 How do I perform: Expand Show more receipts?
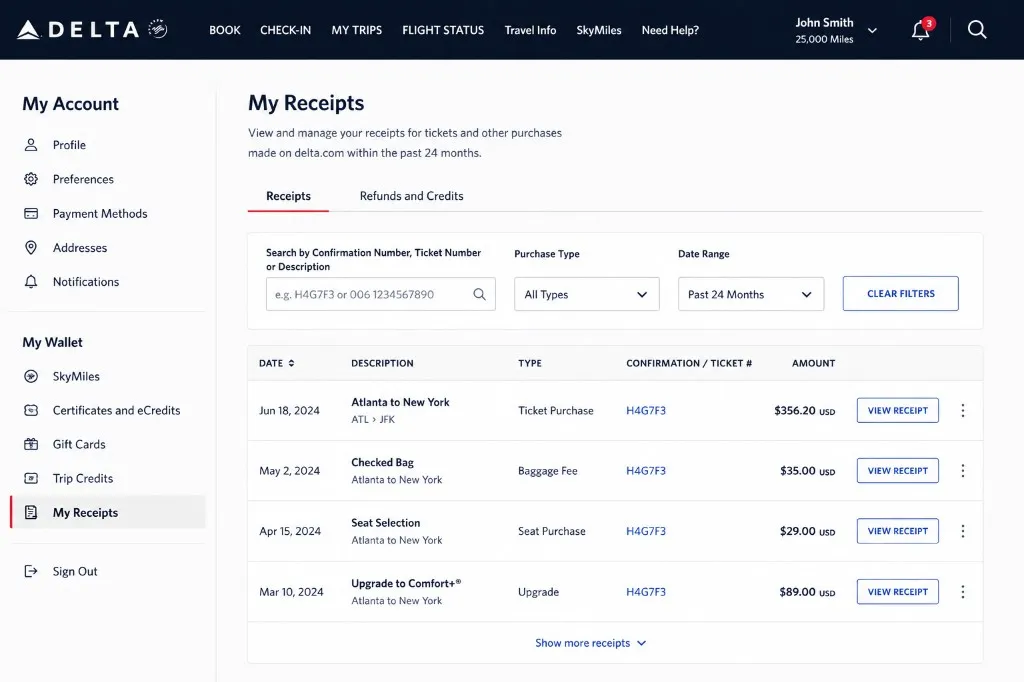click(x=590, y=643)
